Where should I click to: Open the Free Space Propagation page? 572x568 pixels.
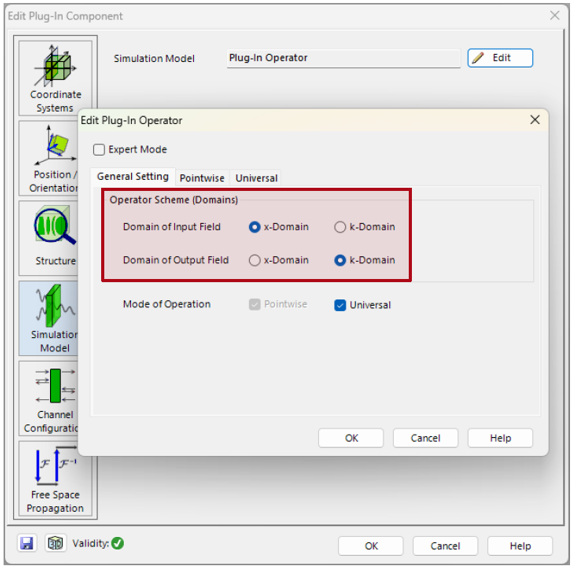[55, 478]
